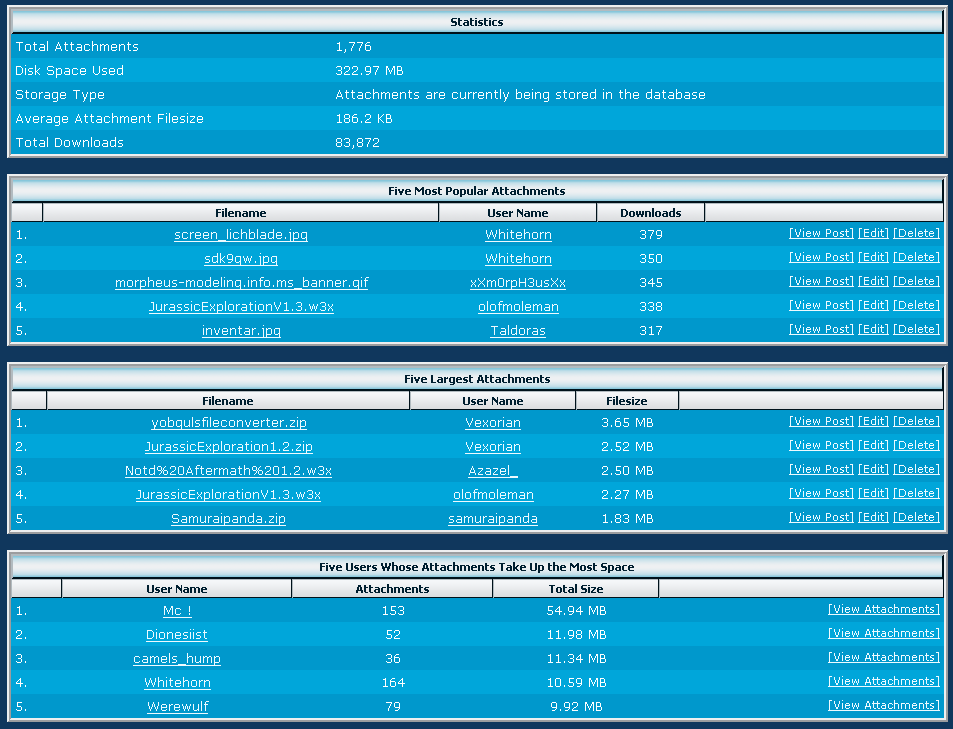Open camels_hump user profile

coord(177,658)
